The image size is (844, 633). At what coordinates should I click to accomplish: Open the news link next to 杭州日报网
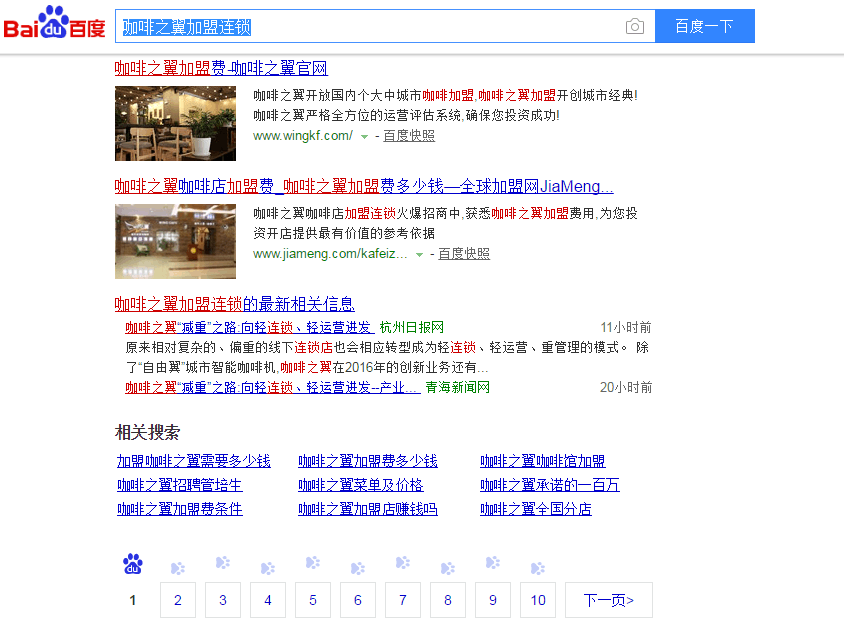click(249, 327)
